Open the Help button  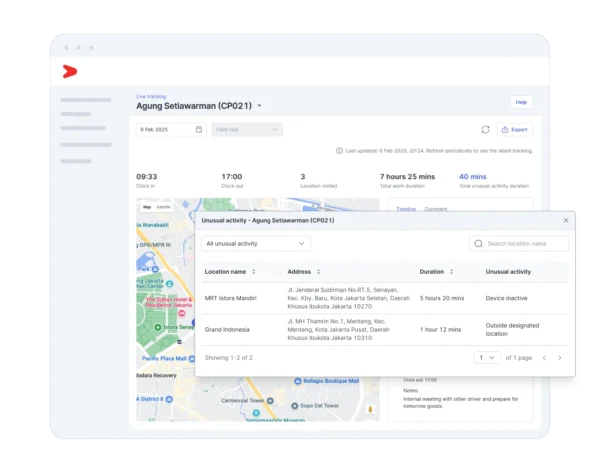[x=521, y=102]
